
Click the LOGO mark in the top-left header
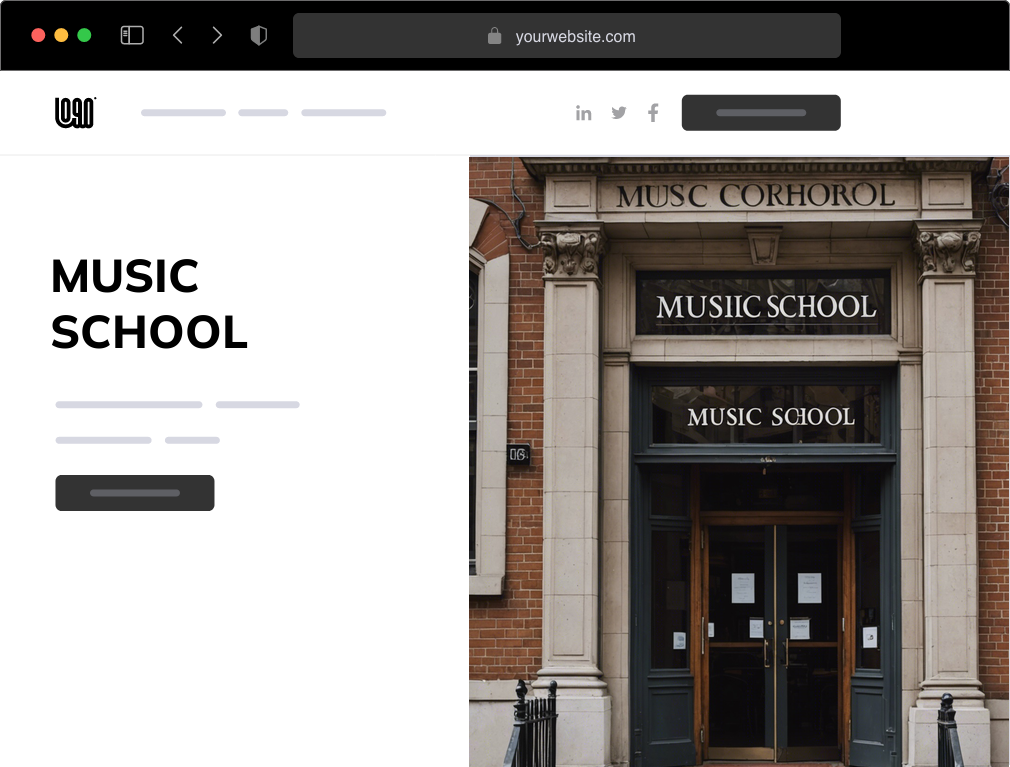pos(74,112)
